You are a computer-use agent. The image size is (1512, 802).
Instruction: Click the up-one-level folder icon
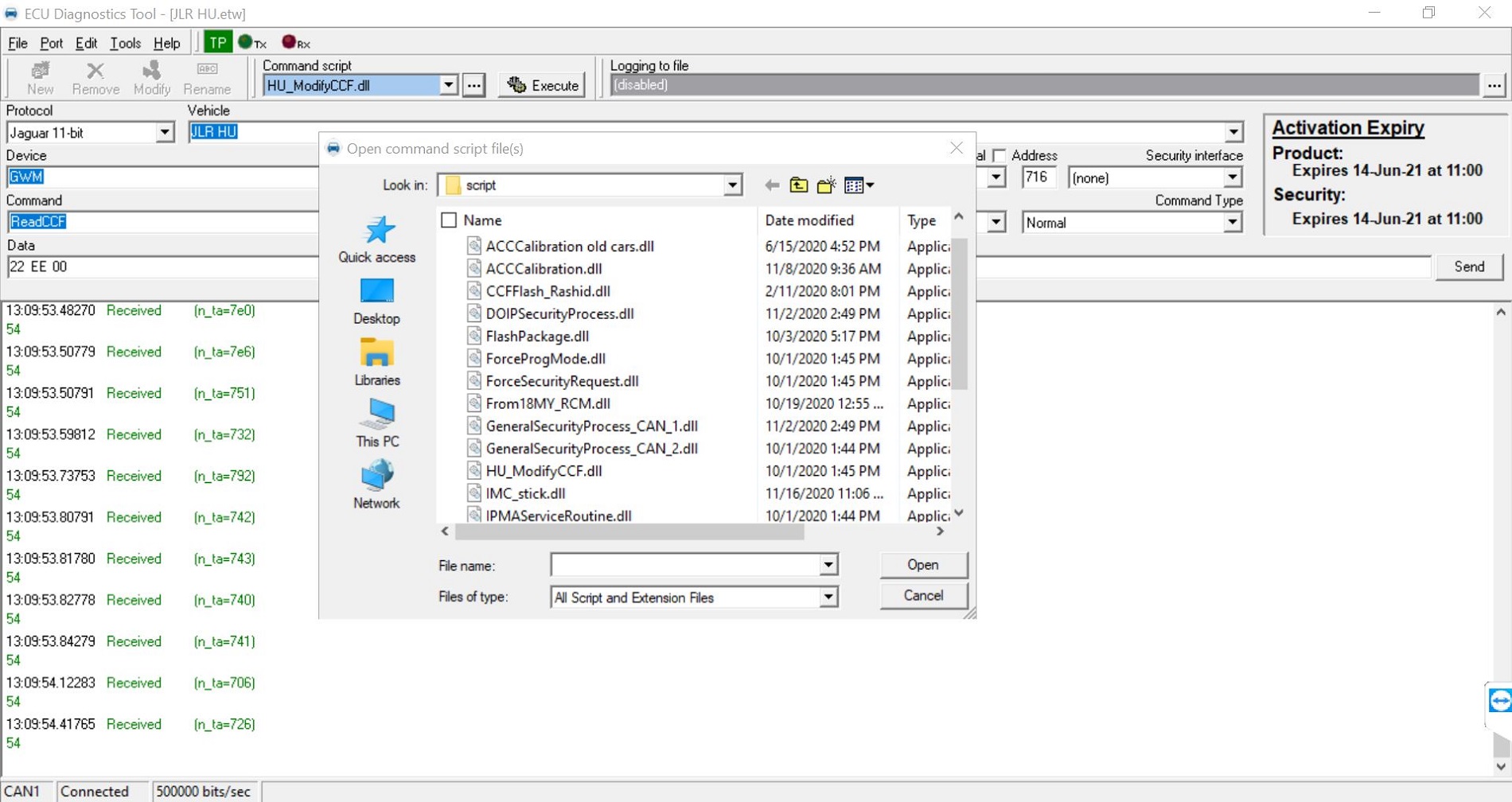click(798, 185)
